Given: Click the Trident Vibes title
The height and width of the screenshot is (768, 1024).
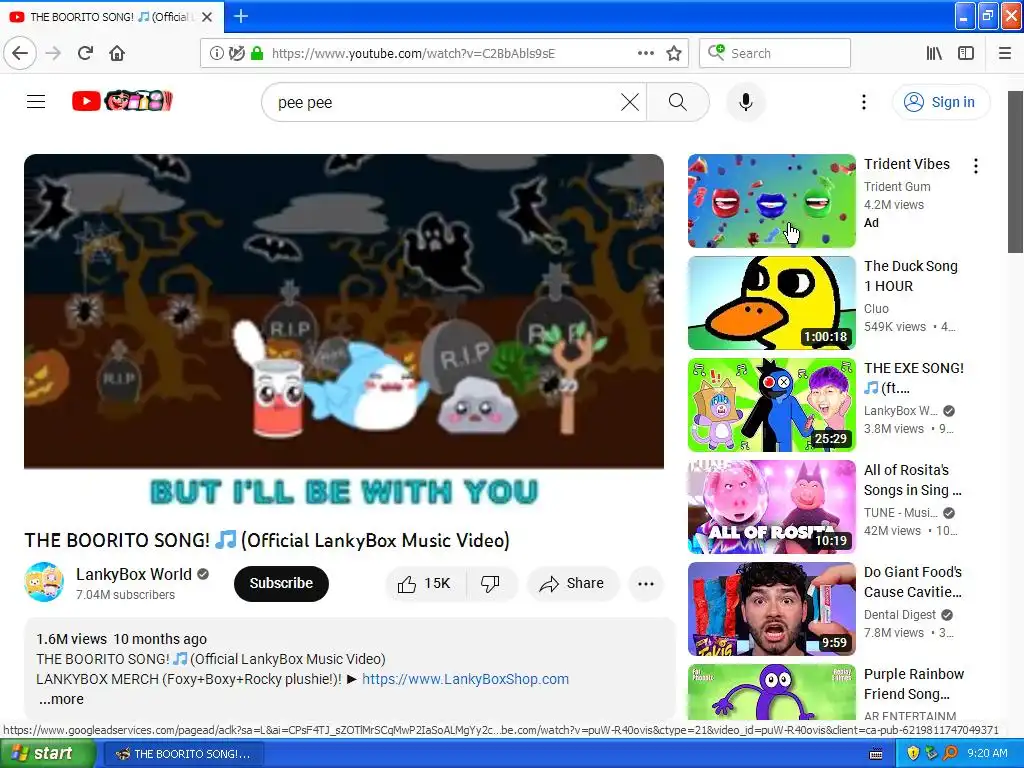Looking at the screenshot, I should tap(906, 164).
